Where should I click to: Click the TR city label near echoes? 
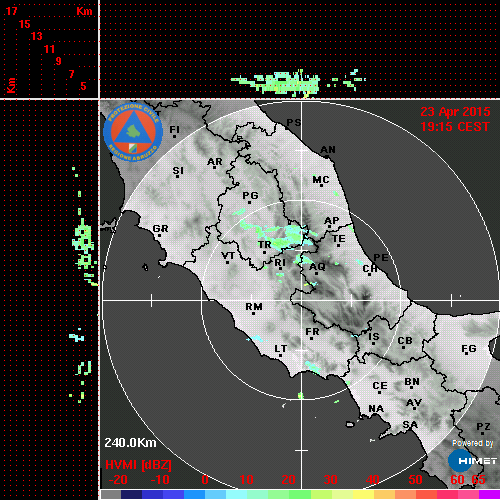265,245
